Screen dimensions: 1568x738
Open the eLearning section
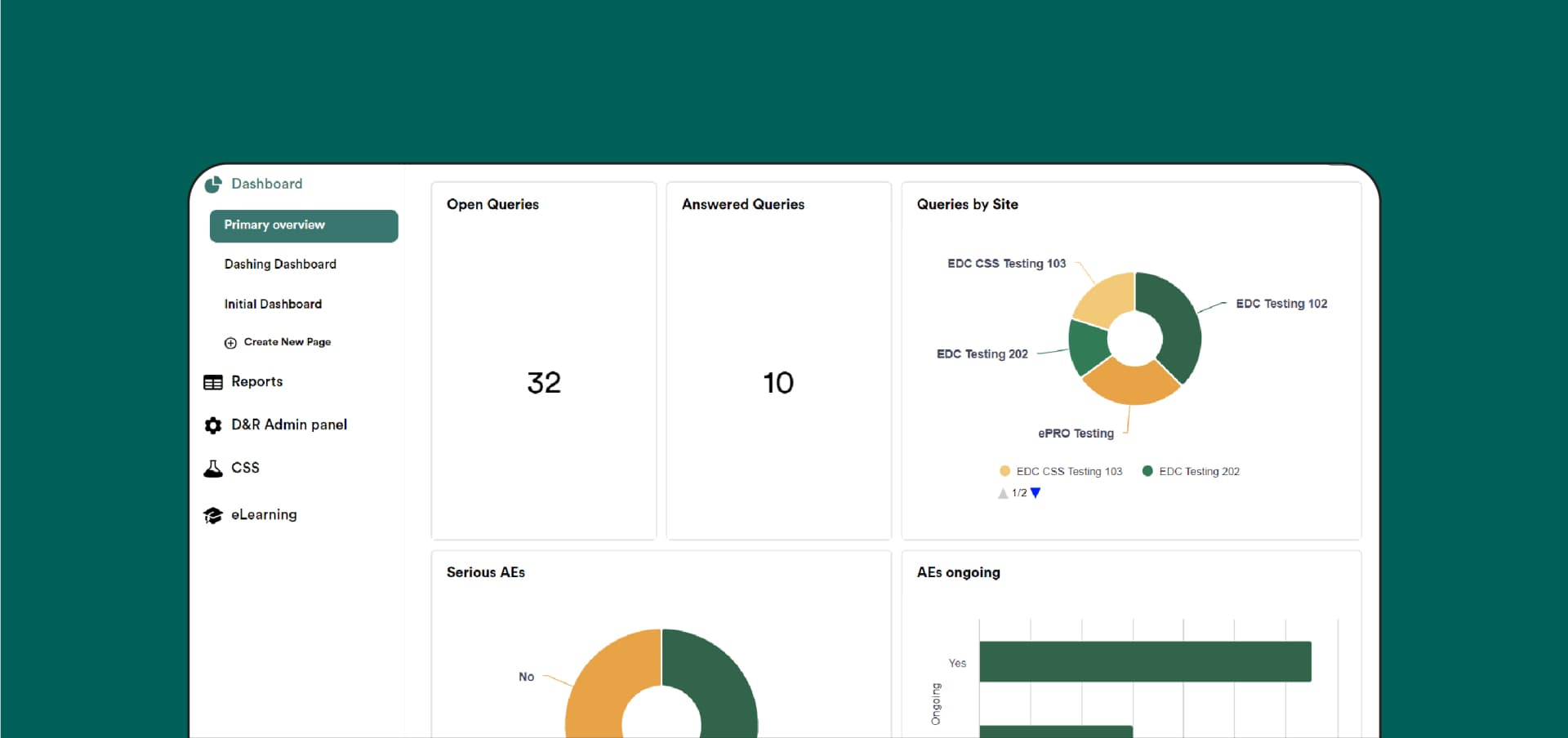[264, 514]
